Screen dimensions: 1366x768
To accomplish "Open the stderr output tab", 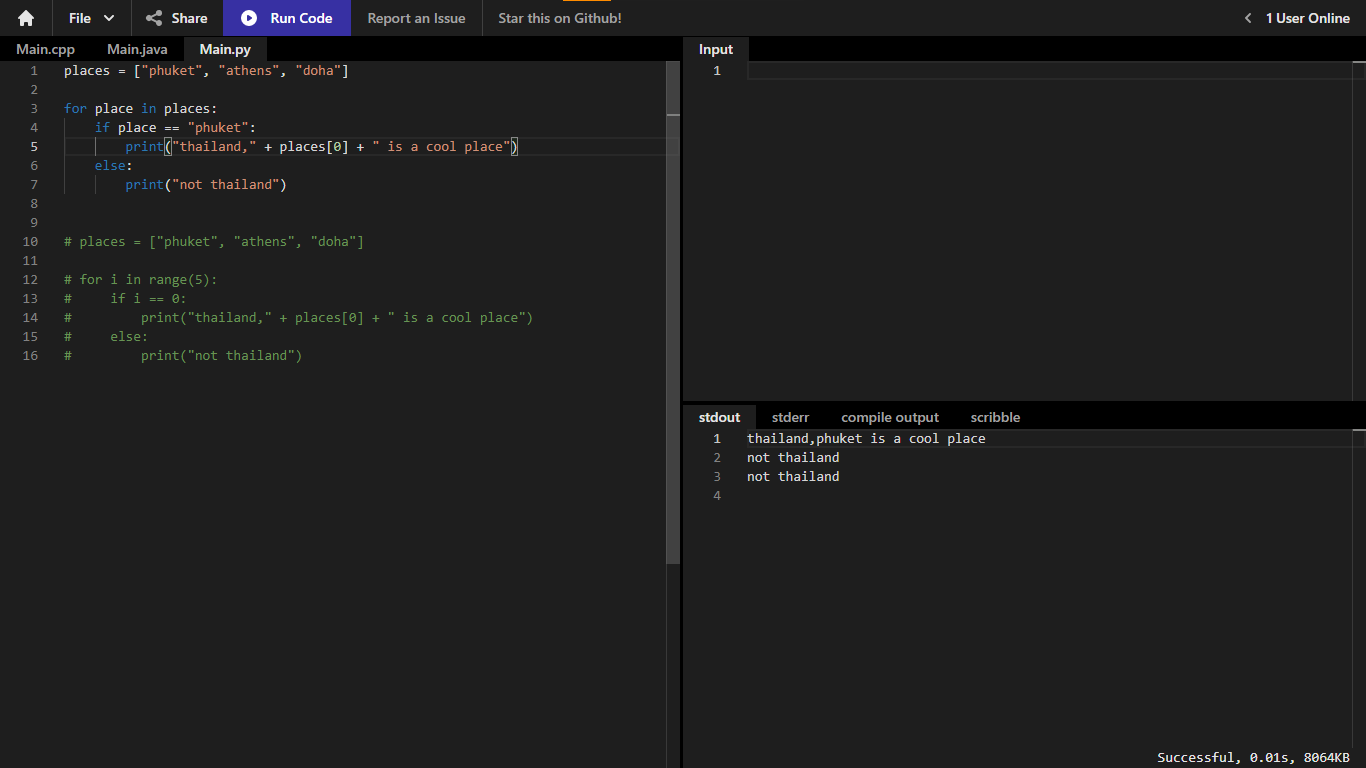I will 790,417.
